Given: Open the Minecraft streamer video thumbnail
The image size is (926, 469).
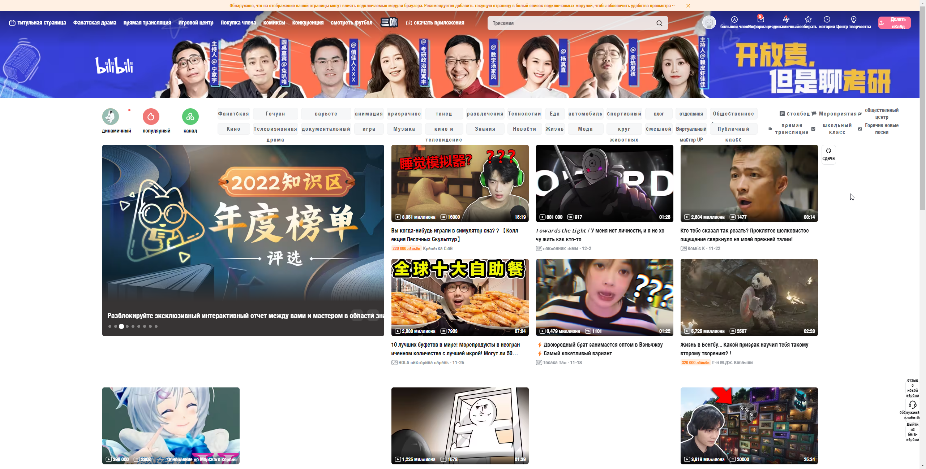Looking at the screenshot, I should tap(749, 425).
